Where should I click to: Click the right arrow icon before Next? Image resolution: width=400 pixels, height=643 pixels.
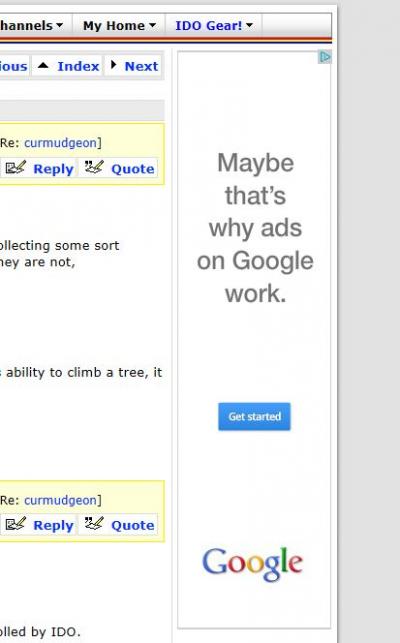(x=114, y=65)
